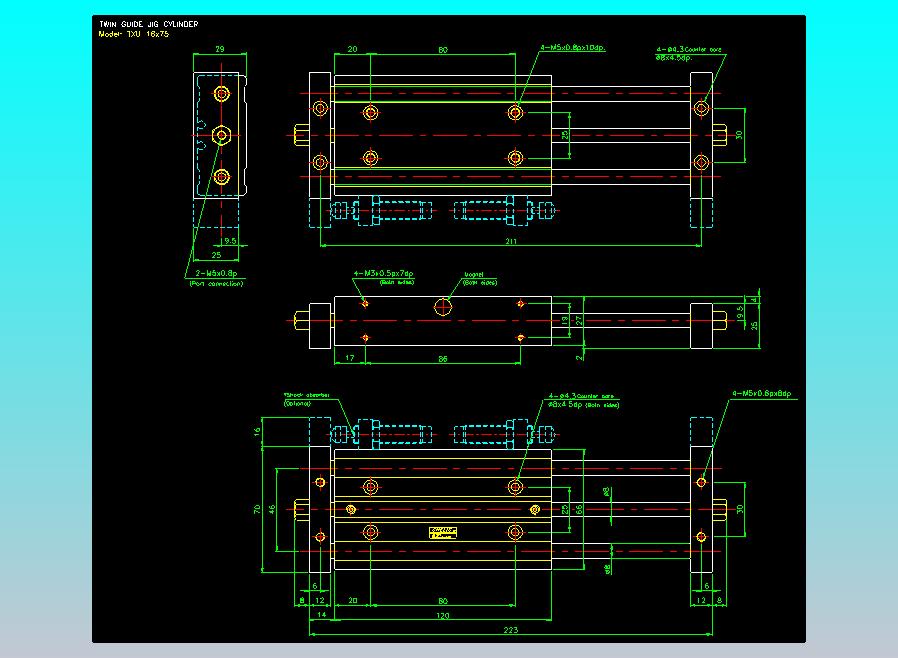Screen dimensions: 898x658
Task: Select the "Model: TXU 16x75" text line
Action: (133, 33)
